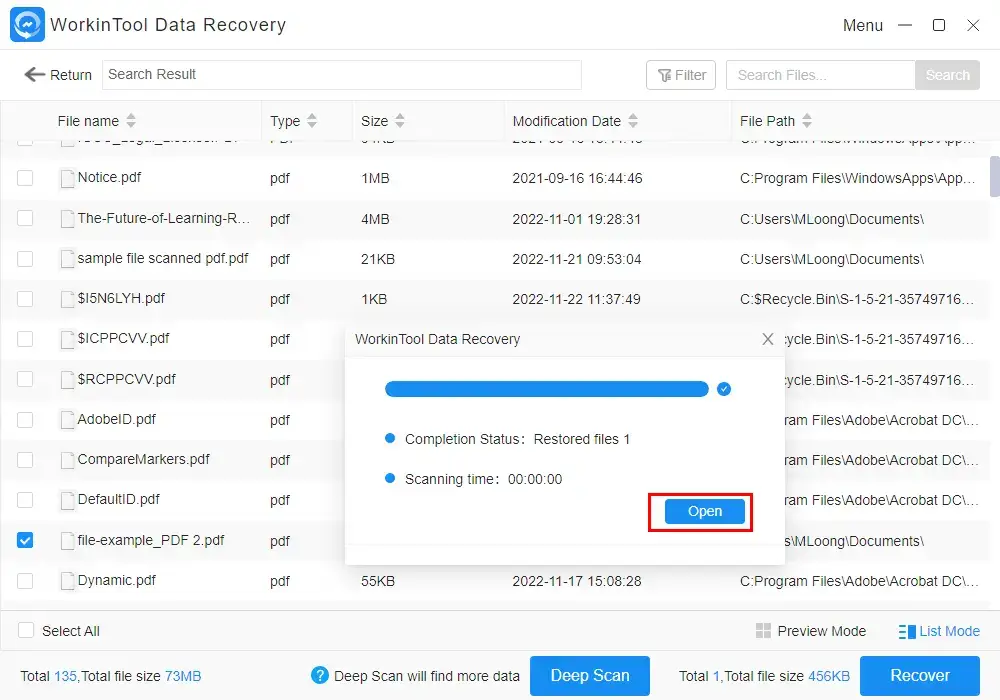Click the Scanning time bullet in dialog
Viewport: 1000px width, 700px height.
point(390,478)
